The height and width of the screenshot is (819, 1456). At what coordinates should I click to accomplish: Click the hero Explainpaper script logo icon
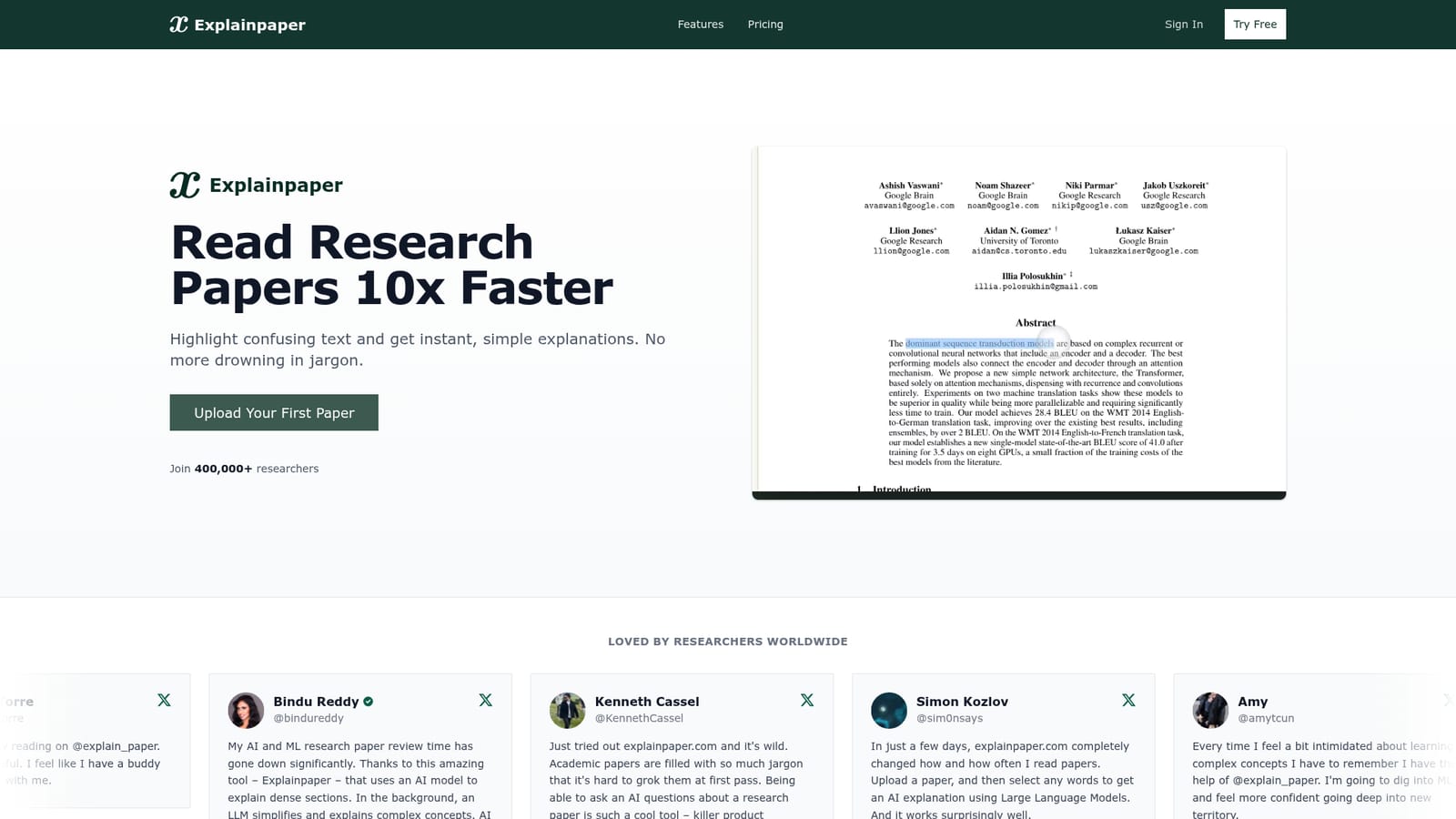185,185
